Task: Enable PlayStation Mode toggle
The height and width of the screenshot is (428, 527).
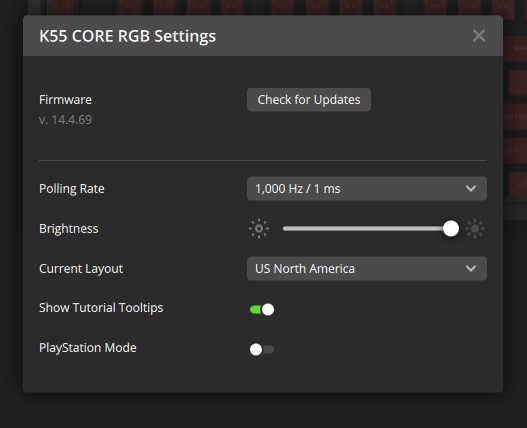Action: (262, 349)
